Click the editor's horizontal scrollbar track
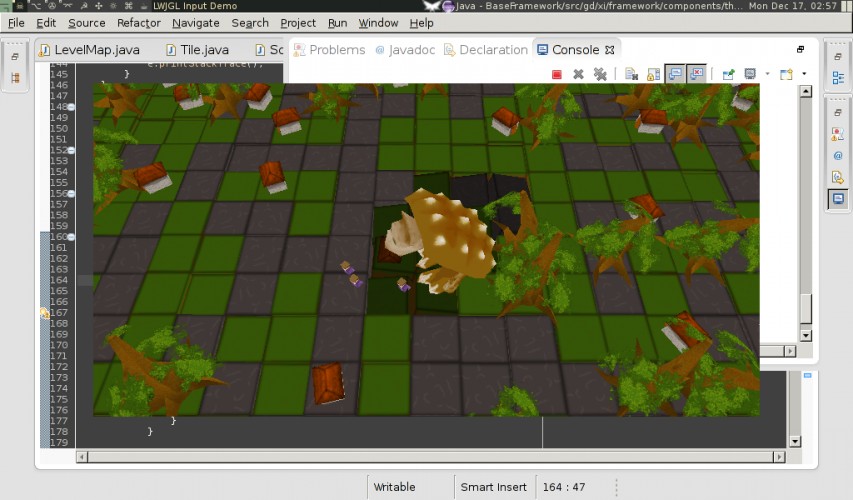This screenshot has width=853, height=500. [430, 457]
